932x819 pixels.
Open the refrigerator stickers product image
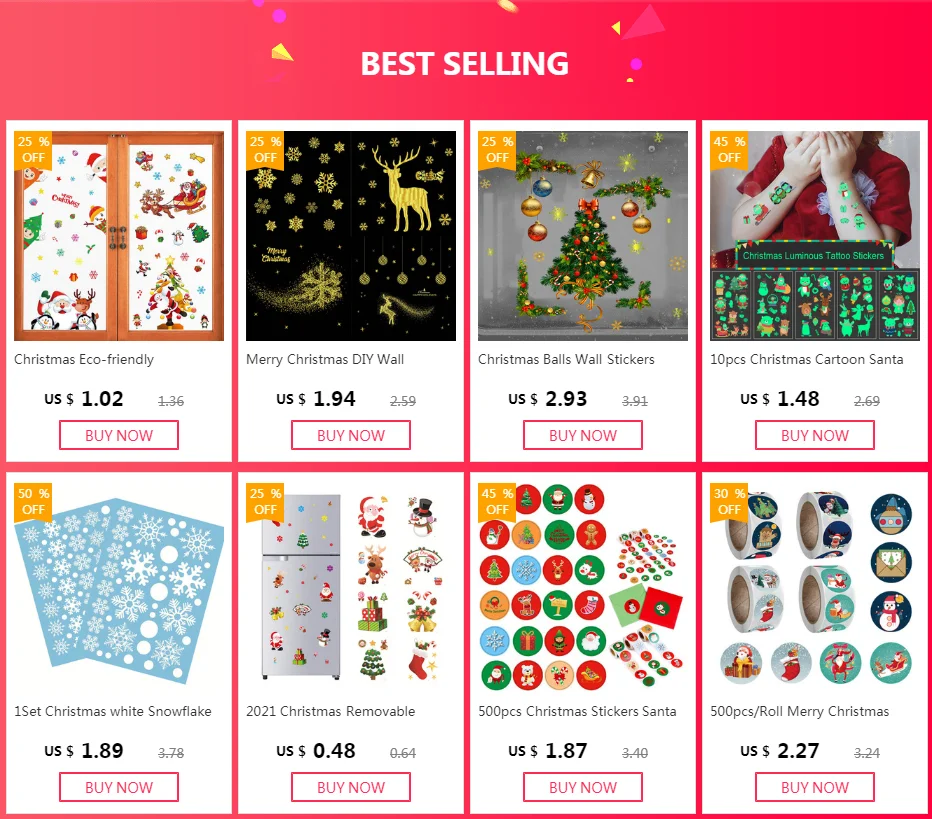click(351, 588)
